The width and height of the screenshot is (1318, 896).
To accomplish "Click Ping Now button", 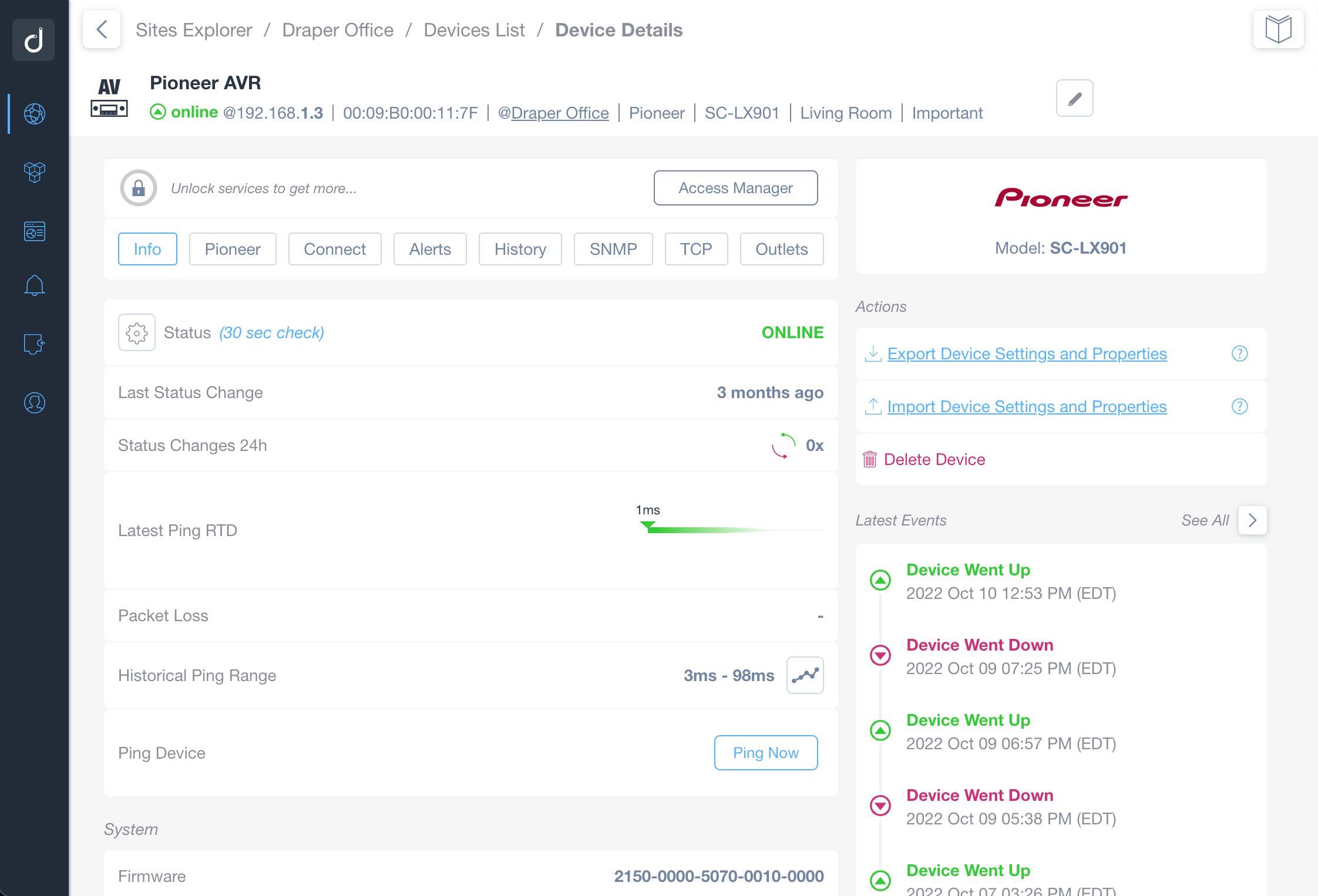I will (767, 752).
